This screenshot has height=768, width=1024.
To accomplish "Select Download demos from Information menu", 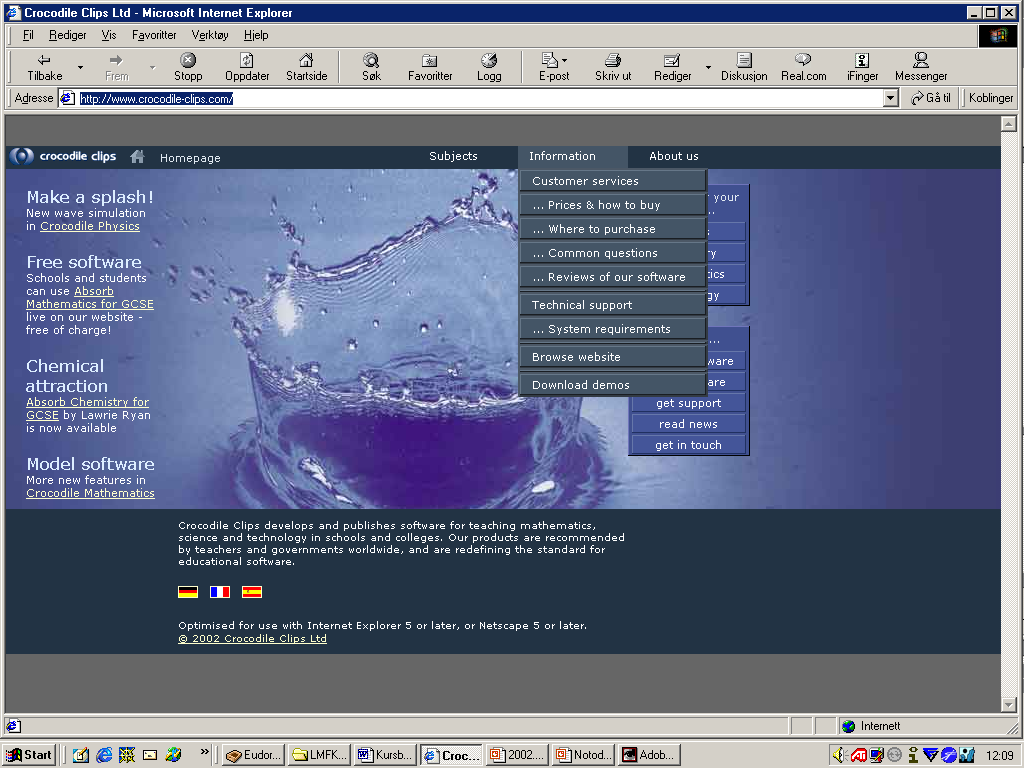I will coord(581,385).
